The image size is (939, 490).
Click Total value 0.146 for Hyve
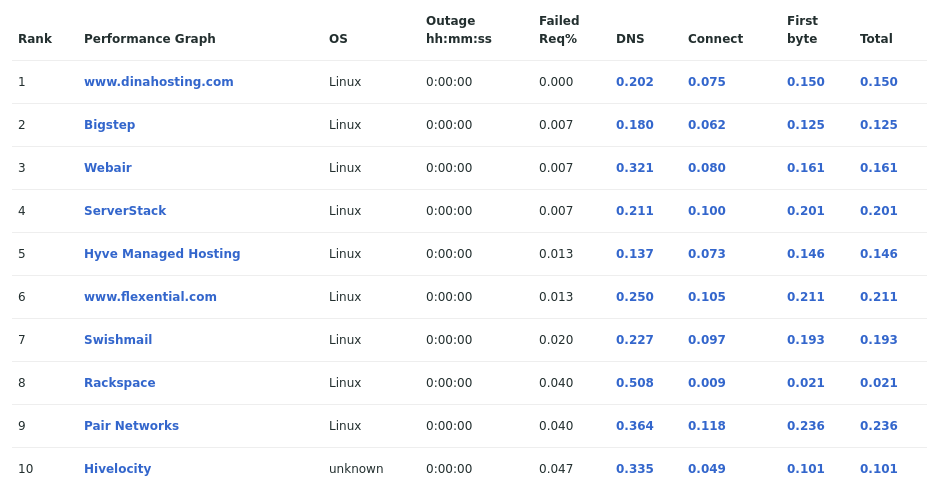point(879,254)
